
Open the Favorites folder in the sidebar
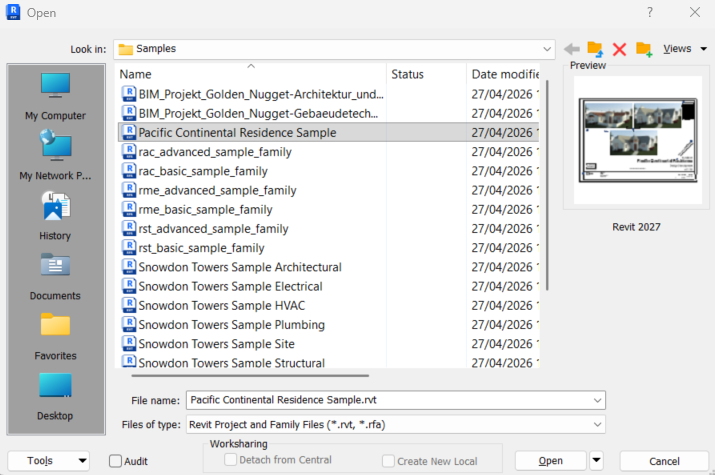click(x=55, y=337)
